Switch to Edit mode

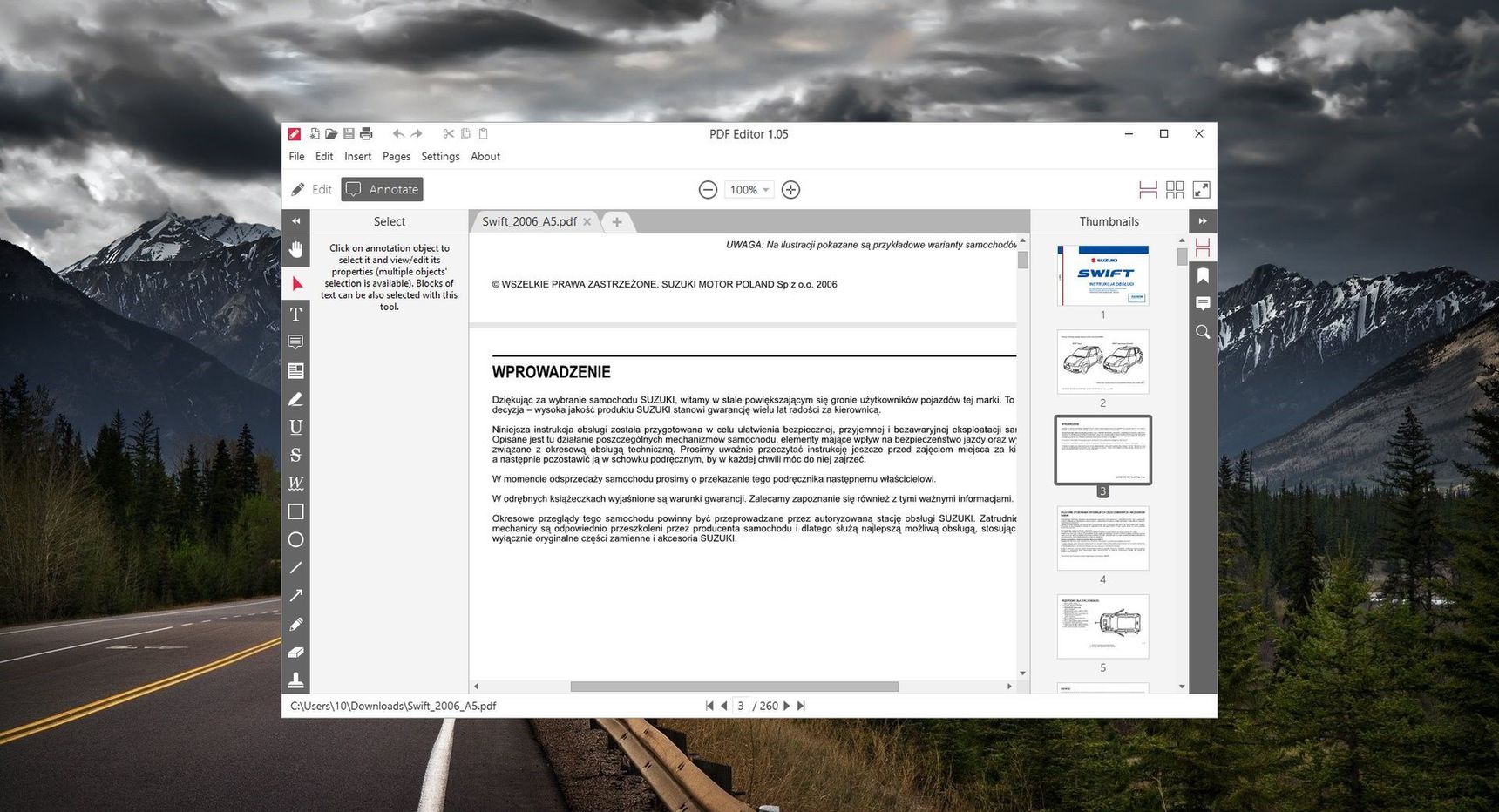[x=311, y=189]
